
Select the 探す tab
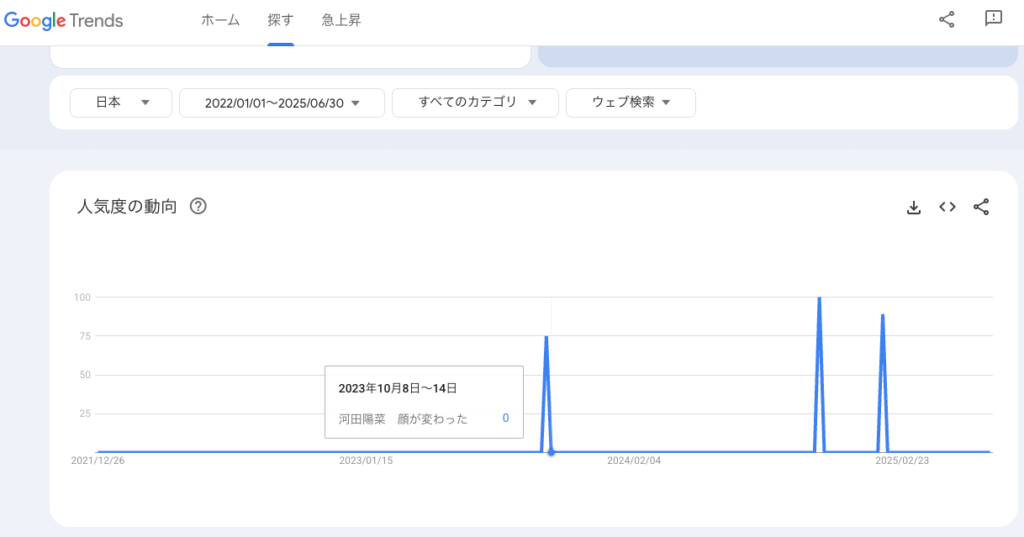coord(280,20)
